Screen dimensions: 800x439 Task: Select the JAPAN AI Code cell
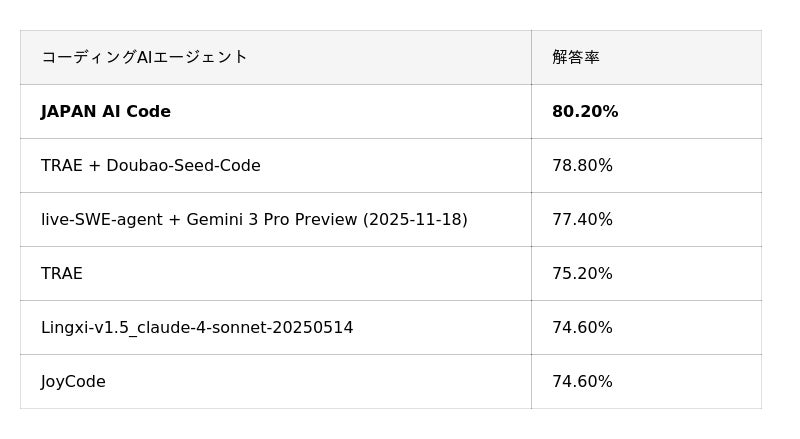coord(106,112)
